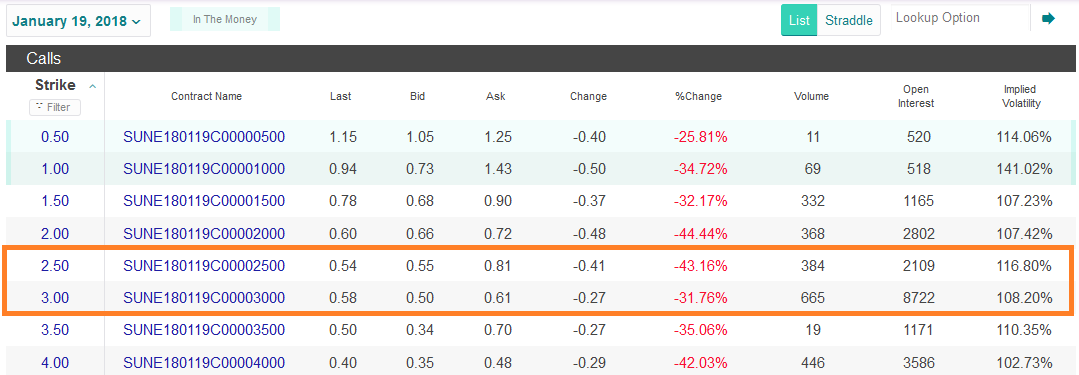Image resolution: width=1079 pixels, height=375 pixels.
Task: Open contract SUNE180119C00004000
Action: point(204,363)
